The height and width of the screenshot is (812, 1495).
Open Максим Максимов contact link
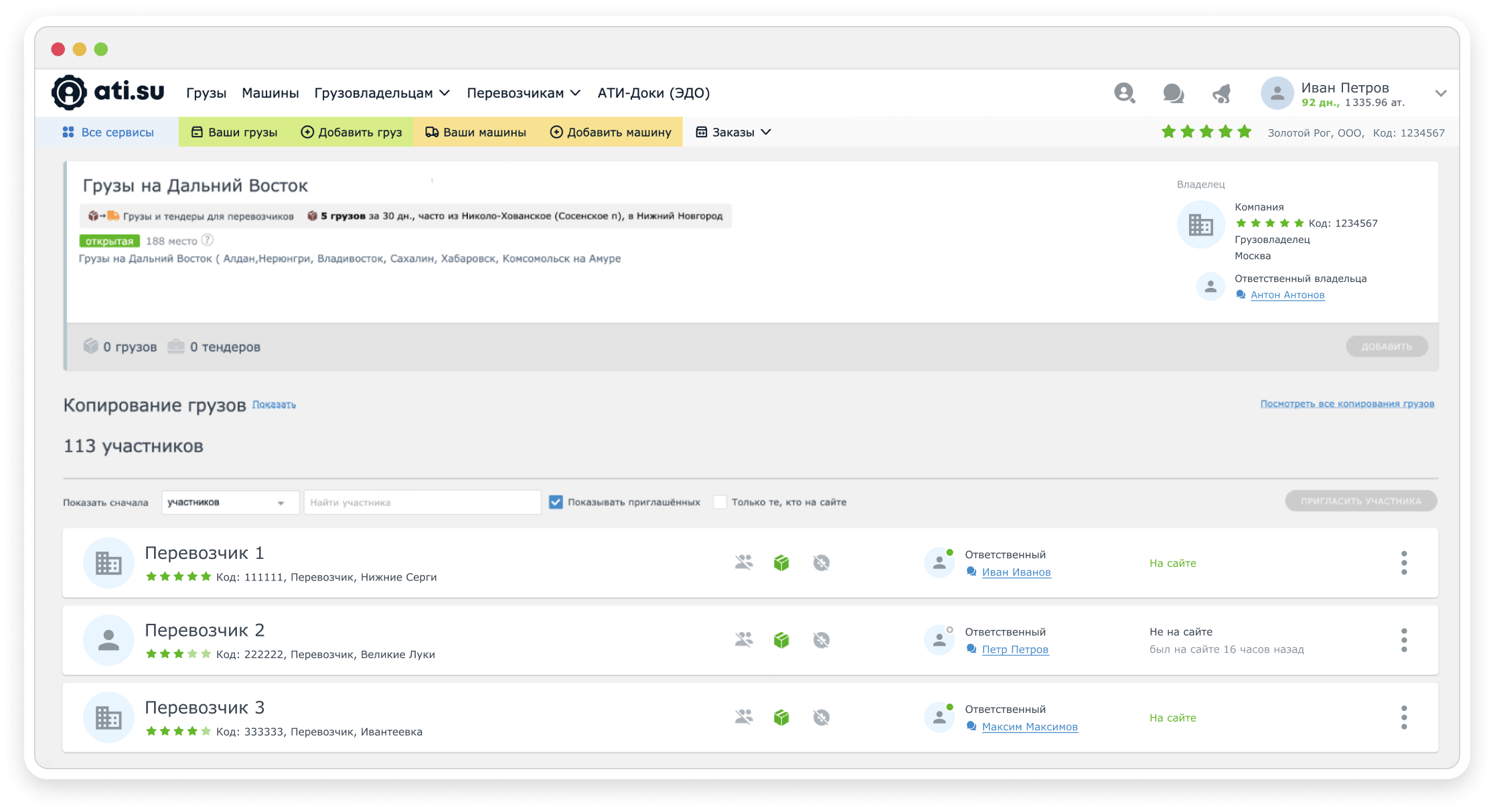[1030, 726]
